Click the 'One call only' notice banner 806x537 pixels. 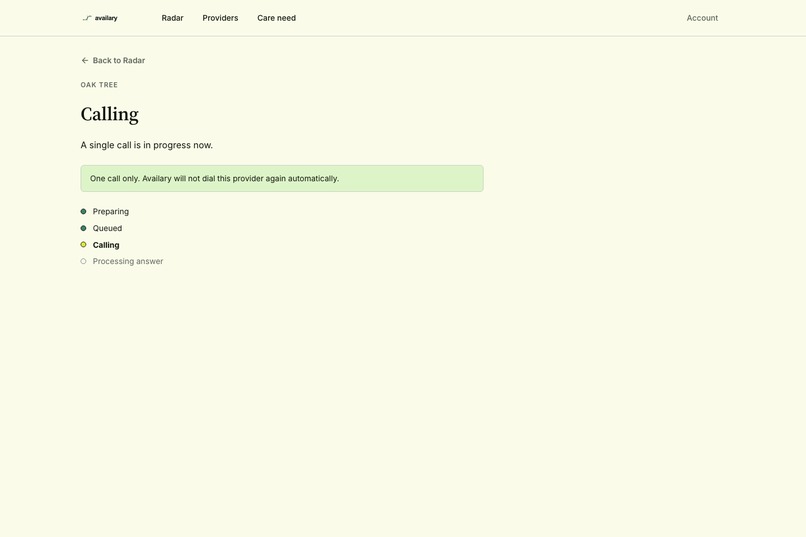pos(282,178)
